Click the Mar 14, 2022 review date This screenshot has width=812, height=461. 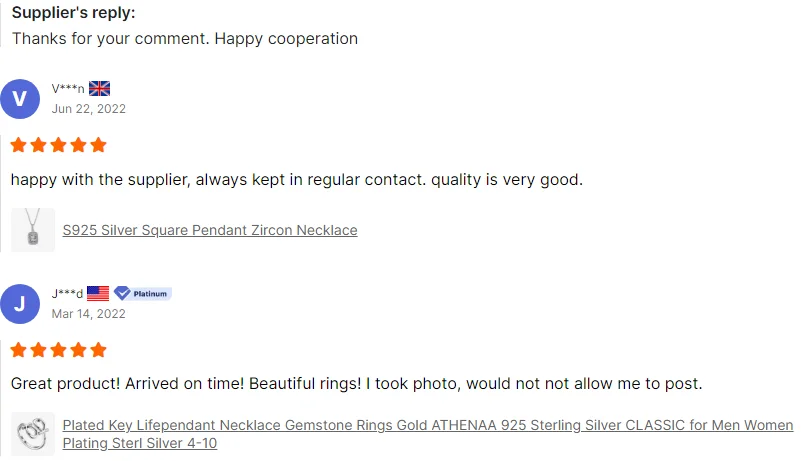pos(89,314)
